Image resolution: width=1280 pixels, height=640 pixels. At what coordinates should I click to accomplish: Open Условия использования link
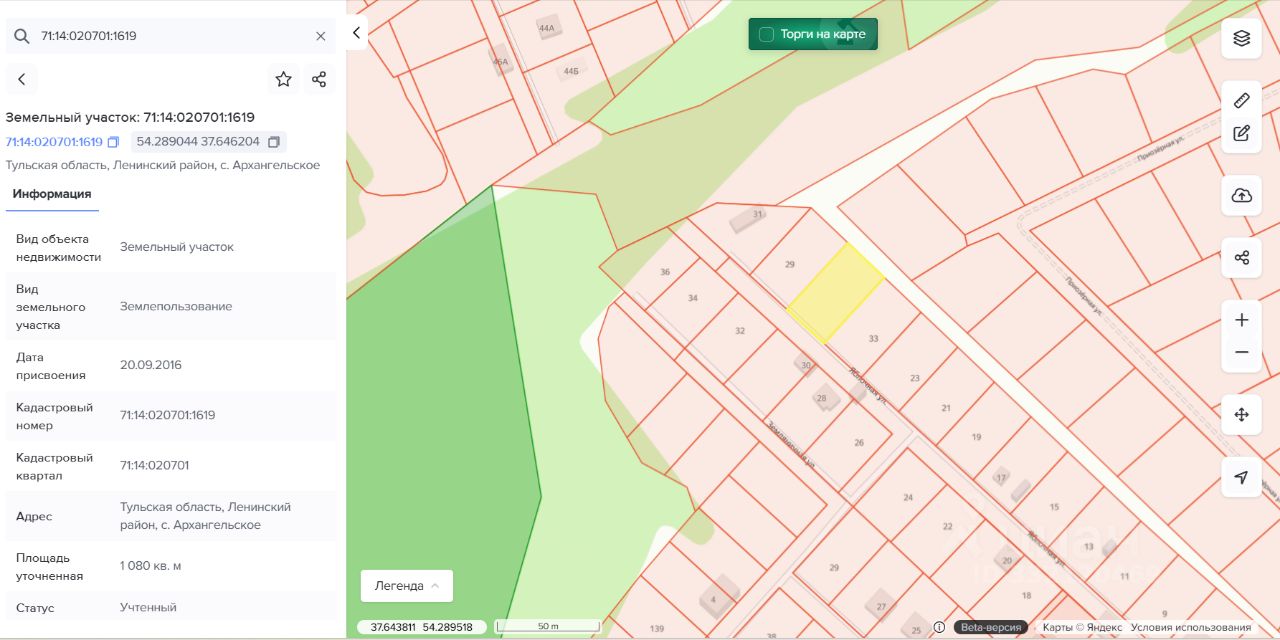(1191, 627)
